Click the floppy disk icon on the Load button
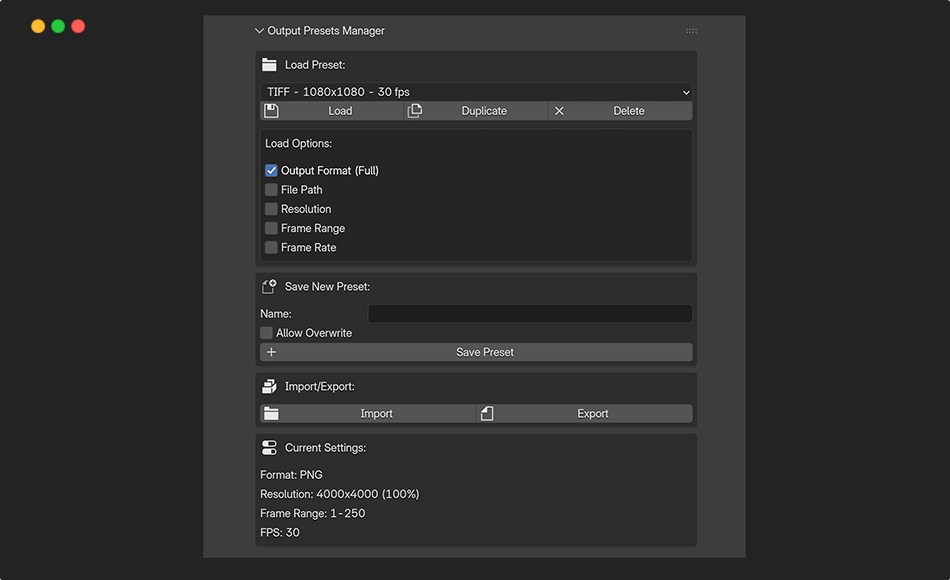Image resolution: width=950 pixels, height=580 pixels. 271,110
